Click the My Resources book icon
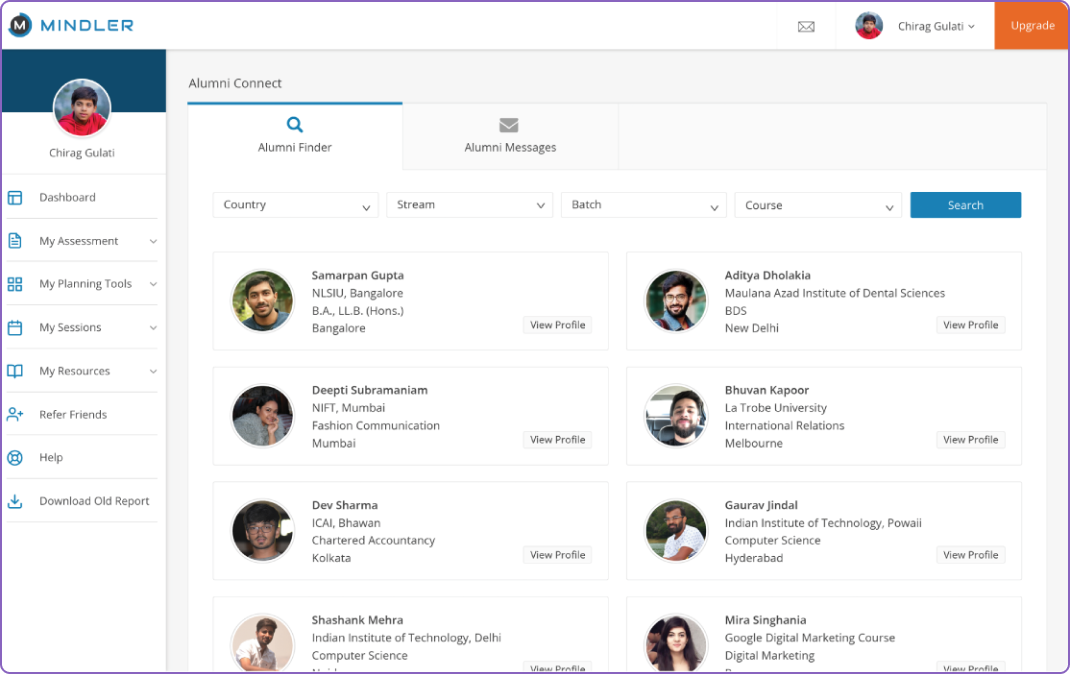The width and height of the screenshot is (1070, 674). coord(15,371)
